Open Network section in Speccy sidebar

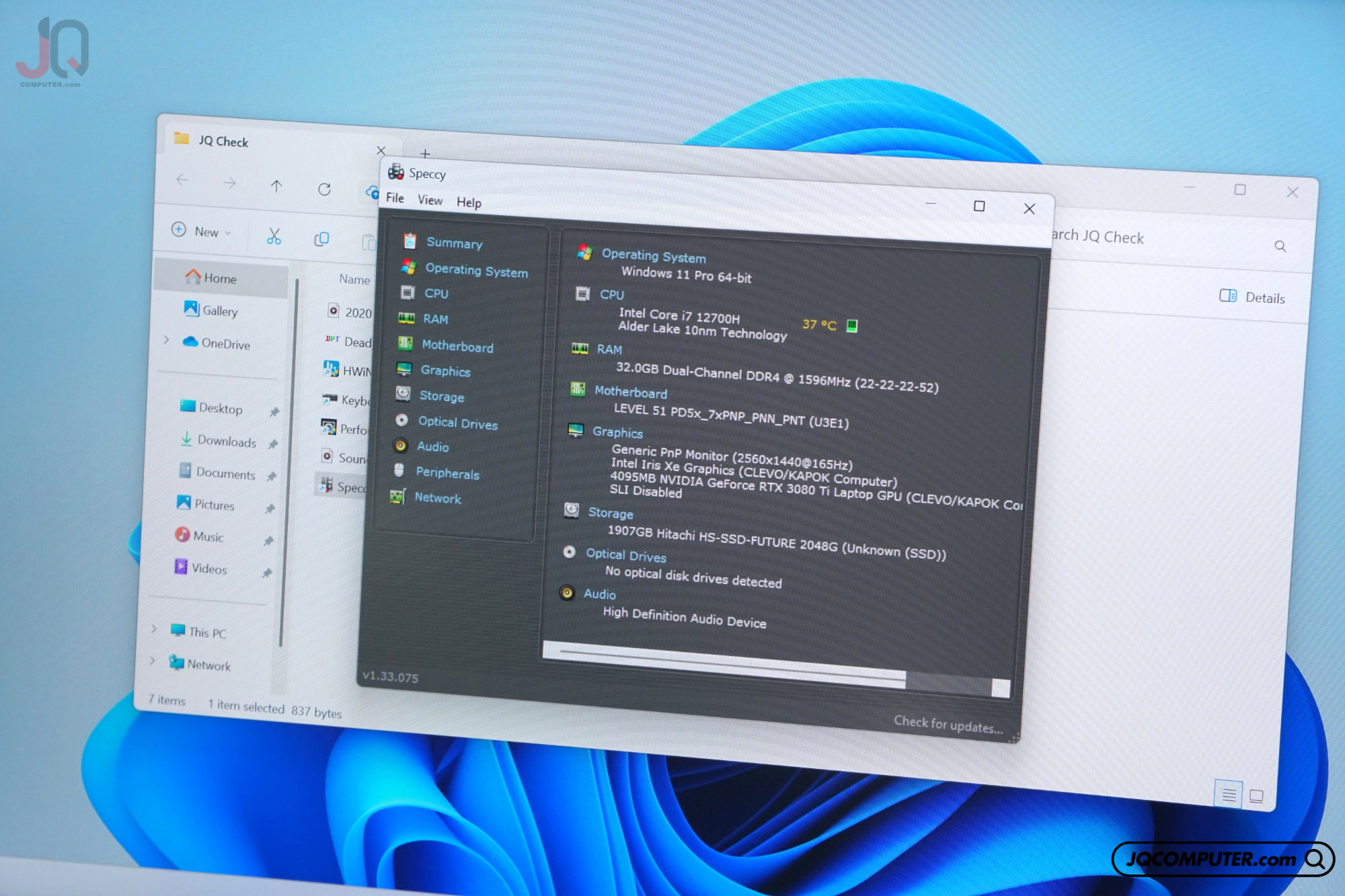(x=437, y=497)
